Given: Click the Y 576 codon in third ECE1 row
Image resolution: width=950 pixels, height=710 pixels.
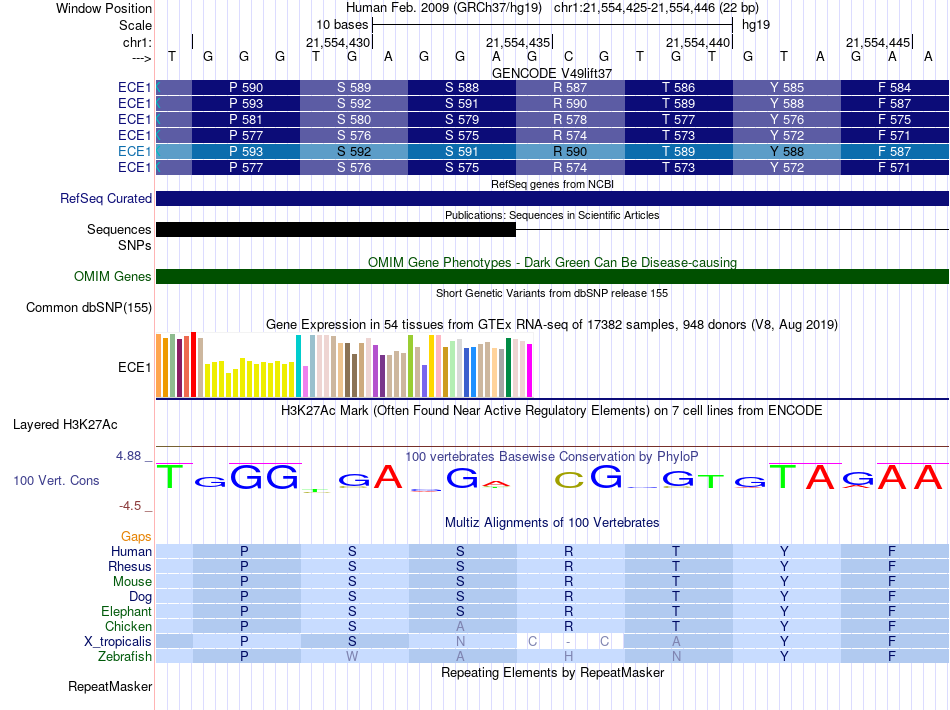Looking at the screenshot, I should [x=786, y=119].
